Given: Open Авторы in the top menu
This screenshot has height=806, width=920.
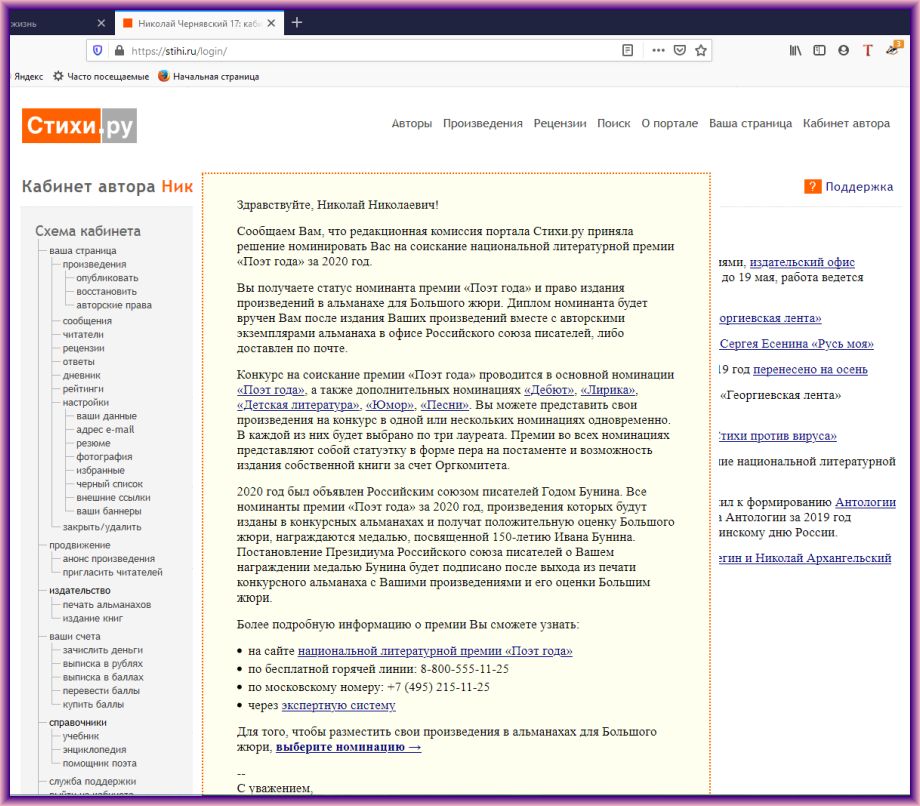Looking at the screenshot, I should click(411, 123).
